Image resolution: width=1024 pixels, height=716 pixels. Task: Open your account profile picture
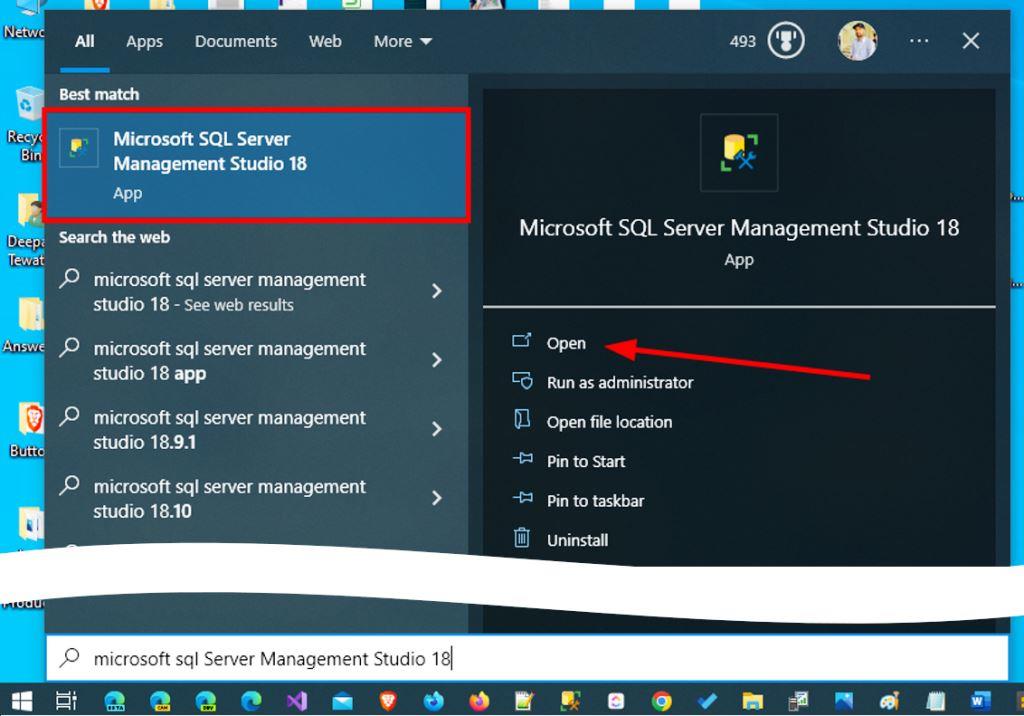857,41
